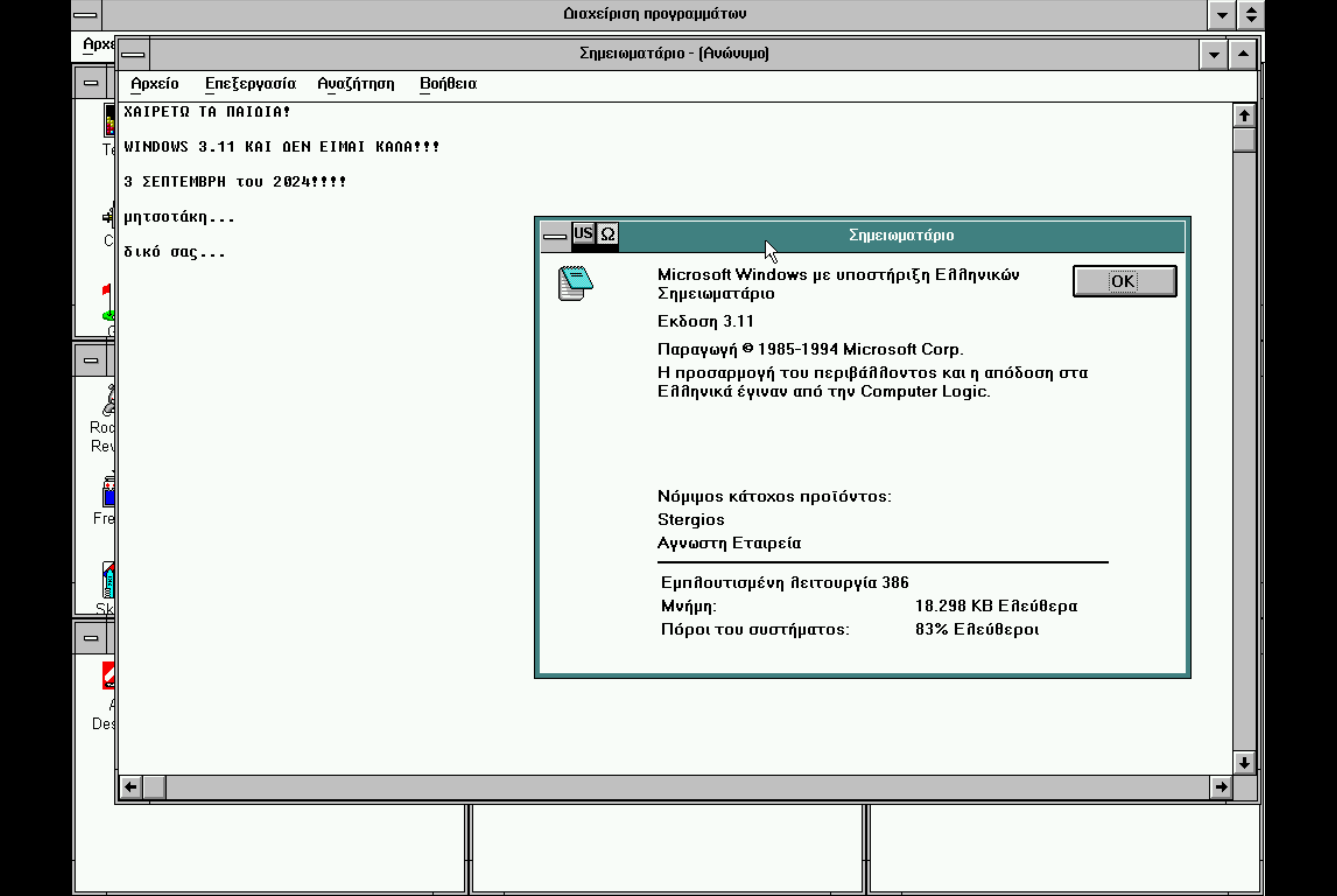The width and height of the screenshot is (1337, 896).
Task: Open the Notepad window control menu box
Action: [x=133, y=54]
